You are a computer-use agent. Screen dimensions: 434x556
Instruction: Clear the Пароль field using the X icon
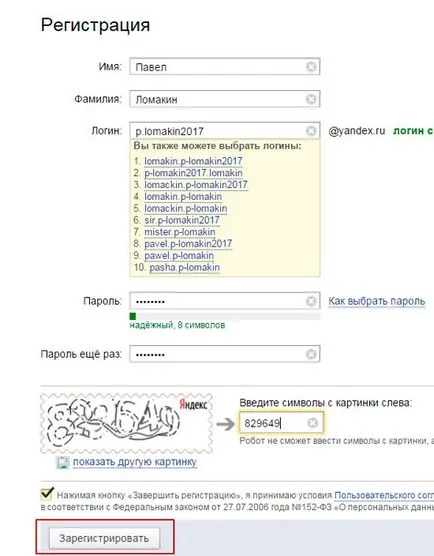click(x=311, y=301)
